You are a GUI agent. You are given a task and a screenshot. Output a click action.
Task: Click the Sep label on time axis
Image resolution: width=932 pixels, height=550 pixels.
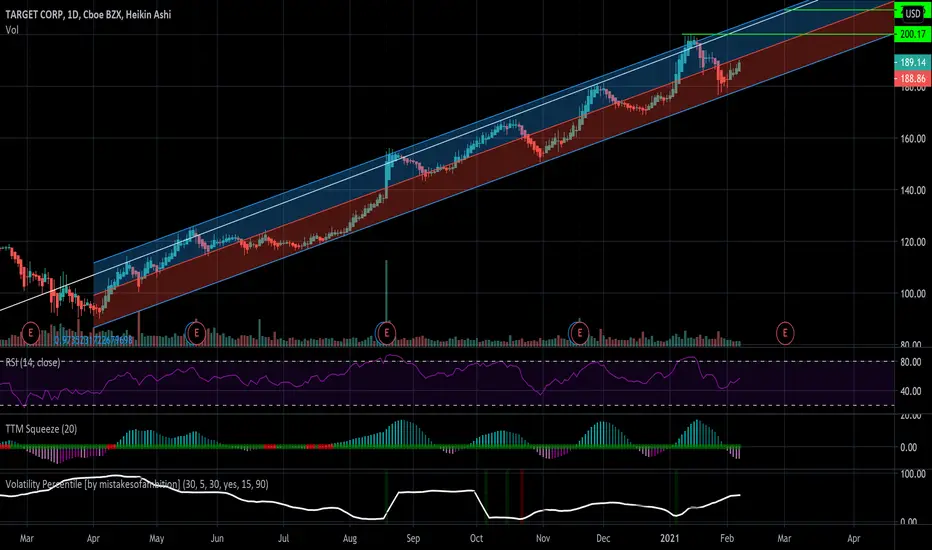[x=413, y=538]
